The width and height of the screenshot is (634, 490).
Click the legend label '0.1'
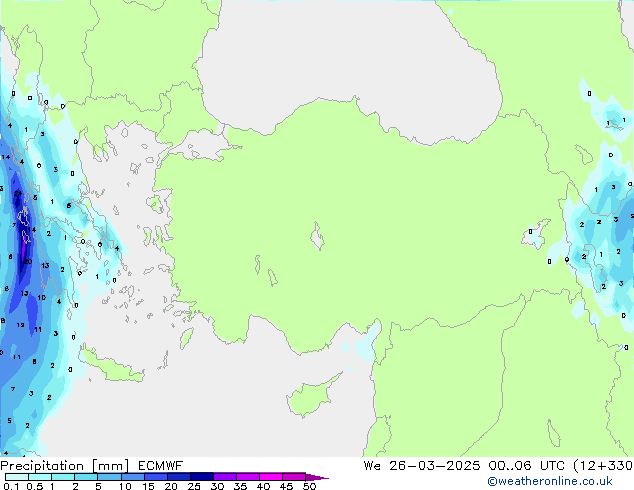[11, 486]
